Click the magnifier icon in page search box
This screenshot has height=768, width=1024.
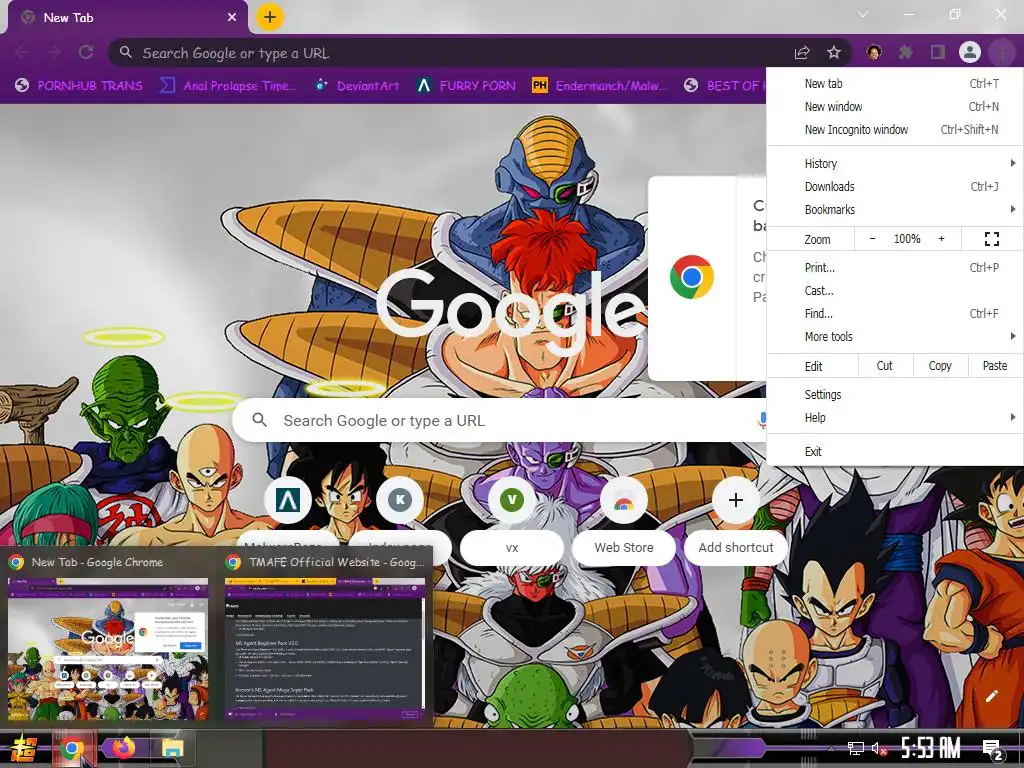coord(259,420)
